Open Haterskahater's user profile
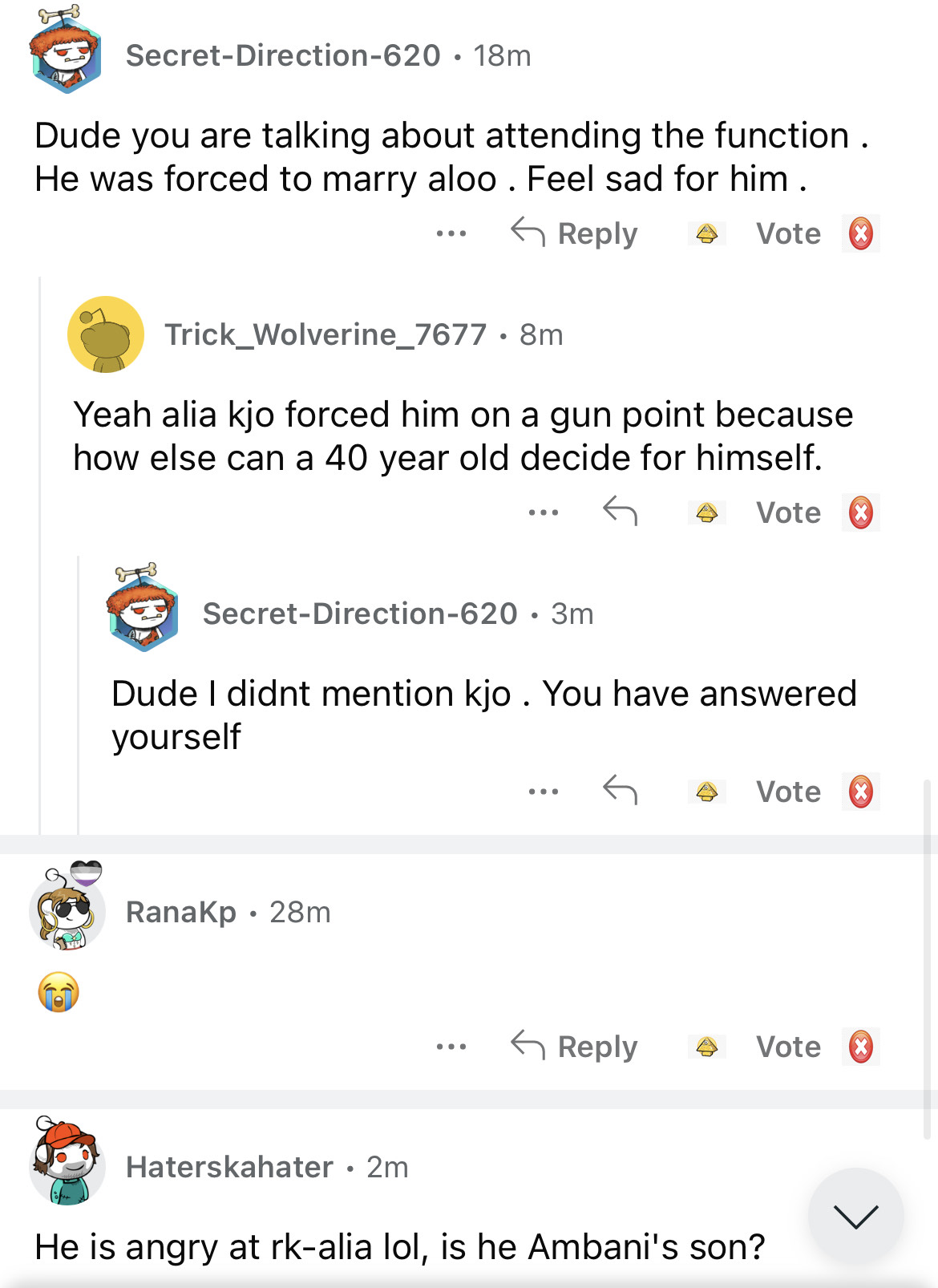The height and width of the screenshot is (1288, 938). click(x=229, y=1167)
